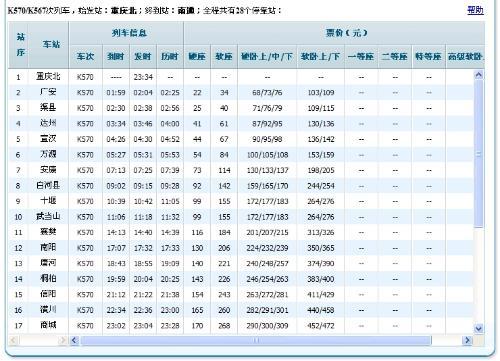The image size is (500, 361).
Task: Click soft sleeper price 452/472
Action: click(321, 326)
